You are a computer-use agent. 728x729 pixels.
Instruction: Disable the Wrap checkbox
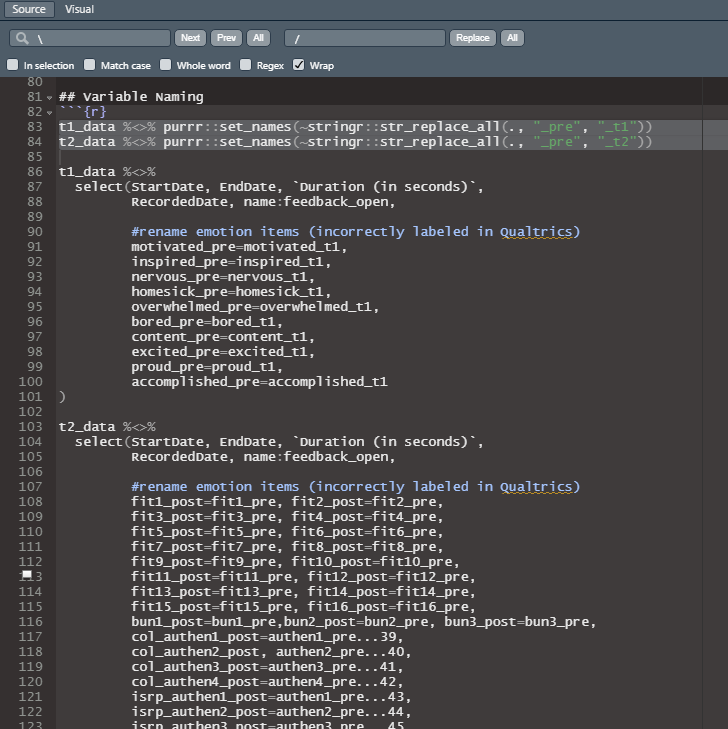tap(298, 65)
